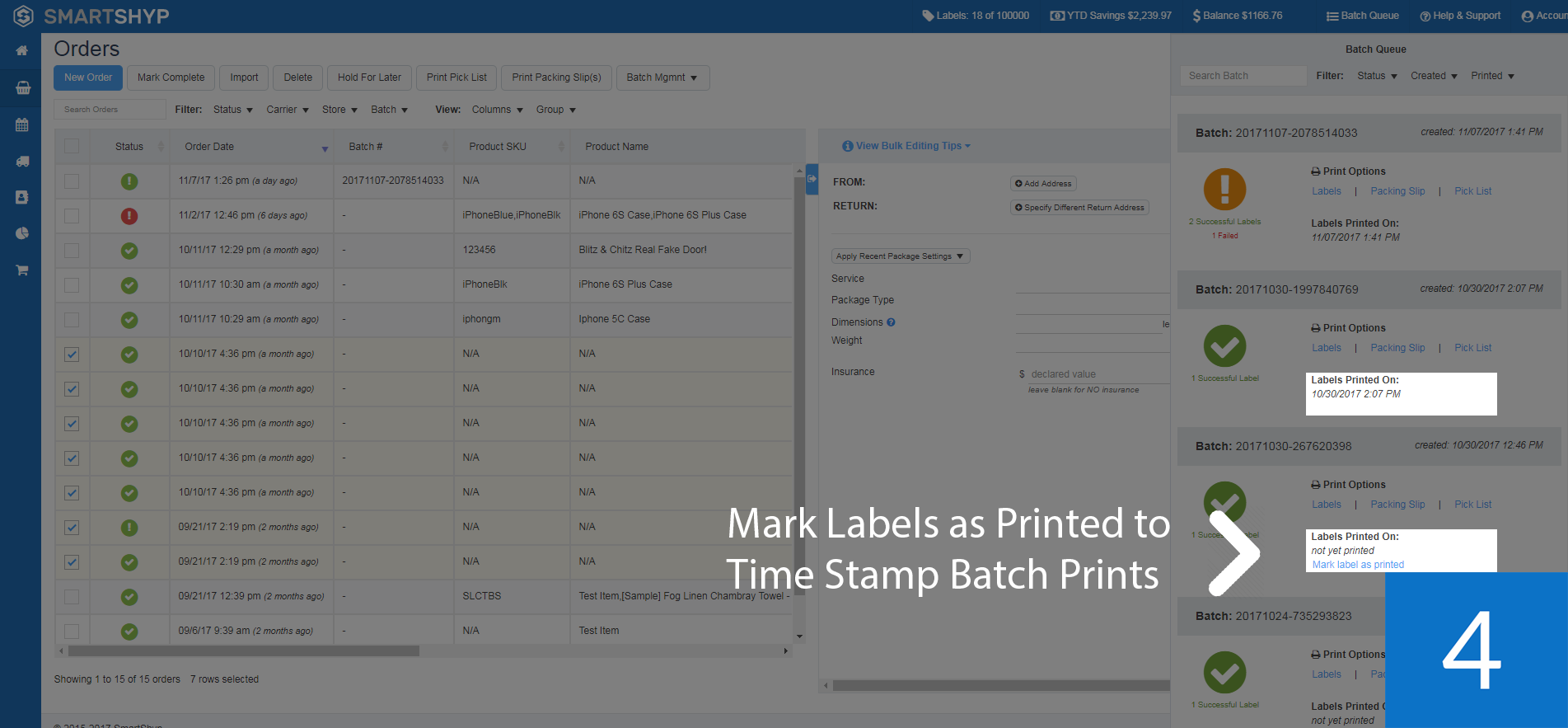Click the Search Batch input field
Viewport: 1568px width, 728px height.
1243,76
